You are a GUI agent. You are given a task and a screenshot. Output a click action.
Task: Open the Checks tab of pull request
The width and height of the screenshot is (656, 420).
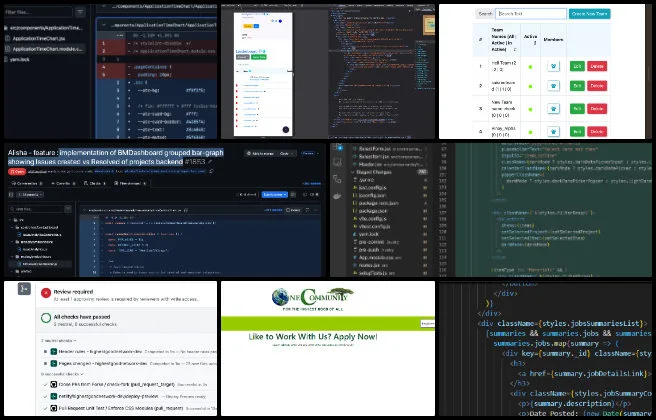(95, 183)
